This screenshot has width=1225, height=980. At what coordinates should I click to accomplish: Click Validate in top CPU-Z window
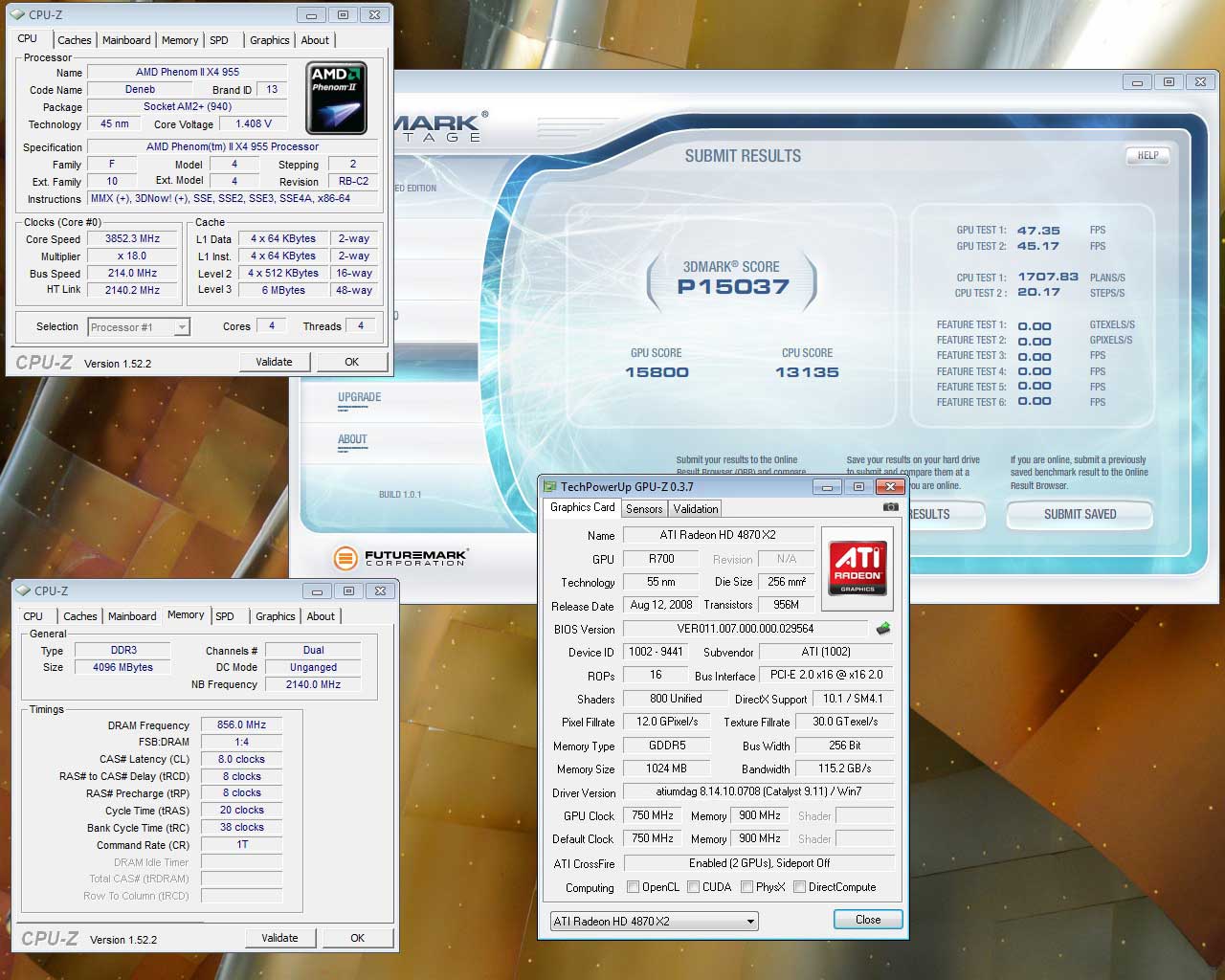point(274,362)
